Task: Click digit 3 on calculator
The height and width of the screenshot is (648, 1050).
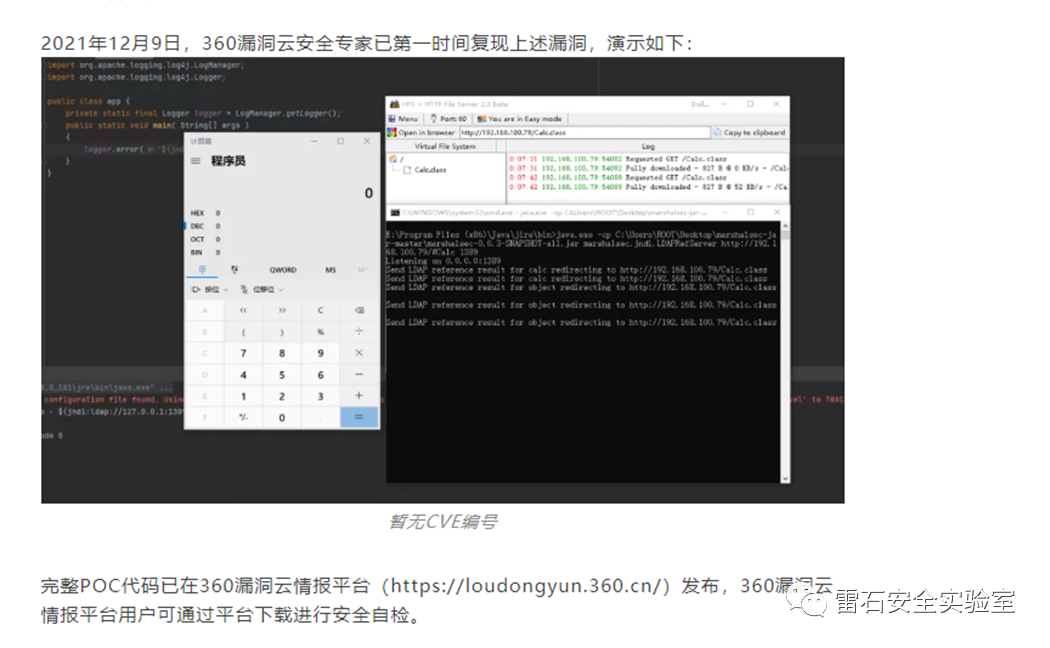Action: tap(320, 396)
